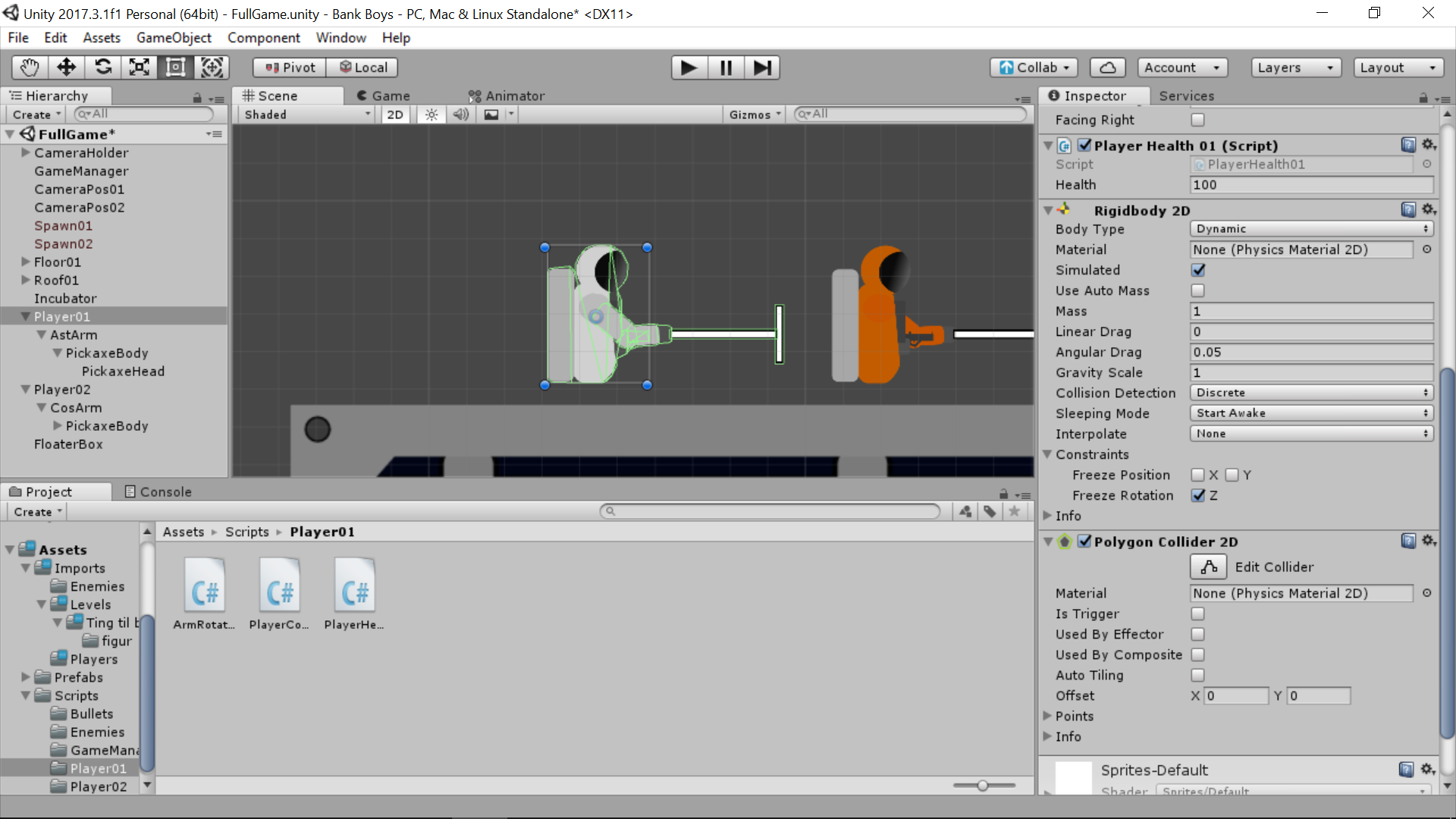Screen dimensions: 1456x819
Task: Enable Used By Effector
Action: (1197, 634)
